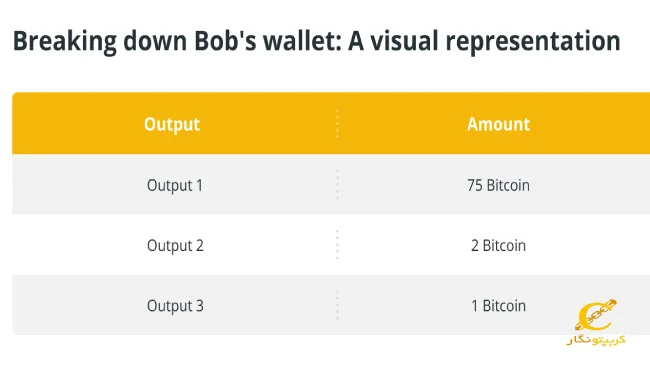Screen dimensions: 650x365
Task: Select the "Output 1" cell
Action: tap(175, 185)
